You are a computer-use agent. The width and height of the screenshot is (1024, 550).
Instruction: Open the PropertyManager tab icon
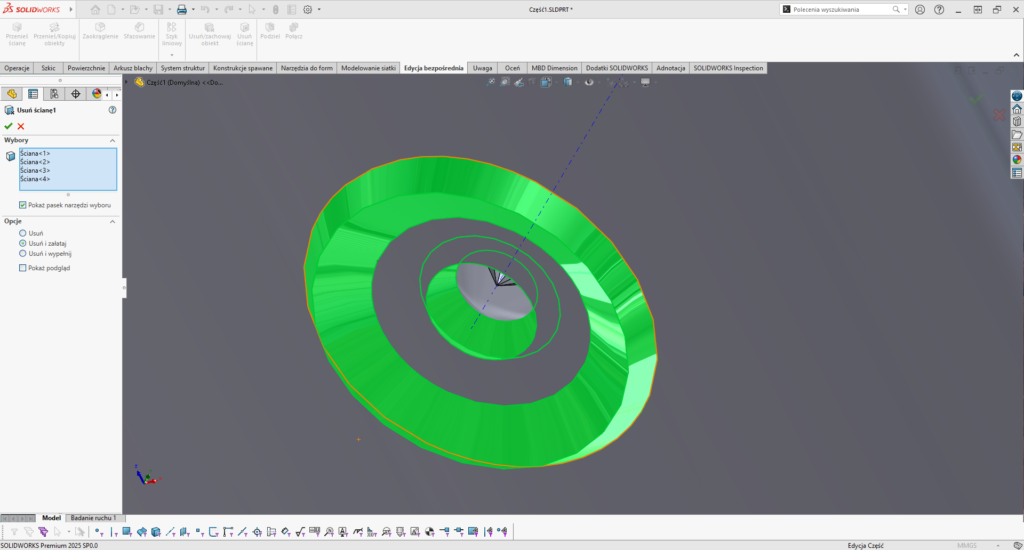click(33, 94)
